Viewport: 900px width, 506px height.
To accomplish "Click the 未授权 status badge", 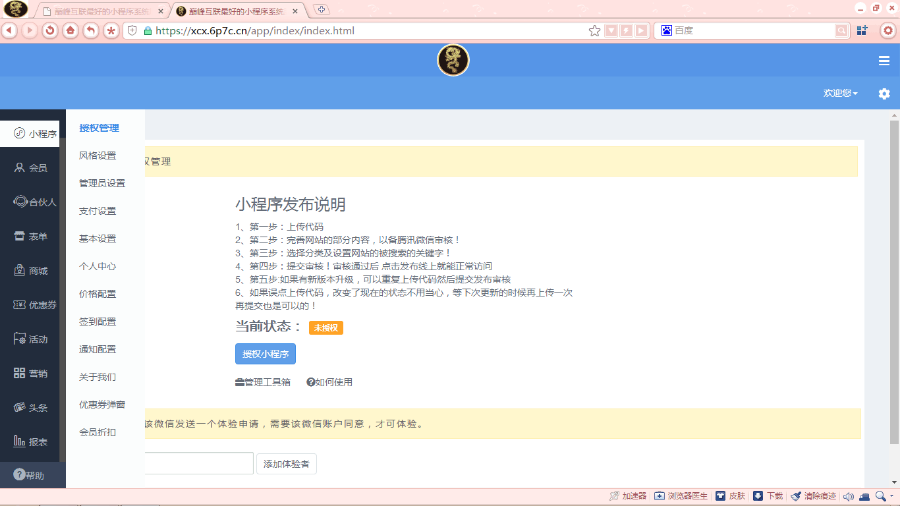I will [325, 328].
